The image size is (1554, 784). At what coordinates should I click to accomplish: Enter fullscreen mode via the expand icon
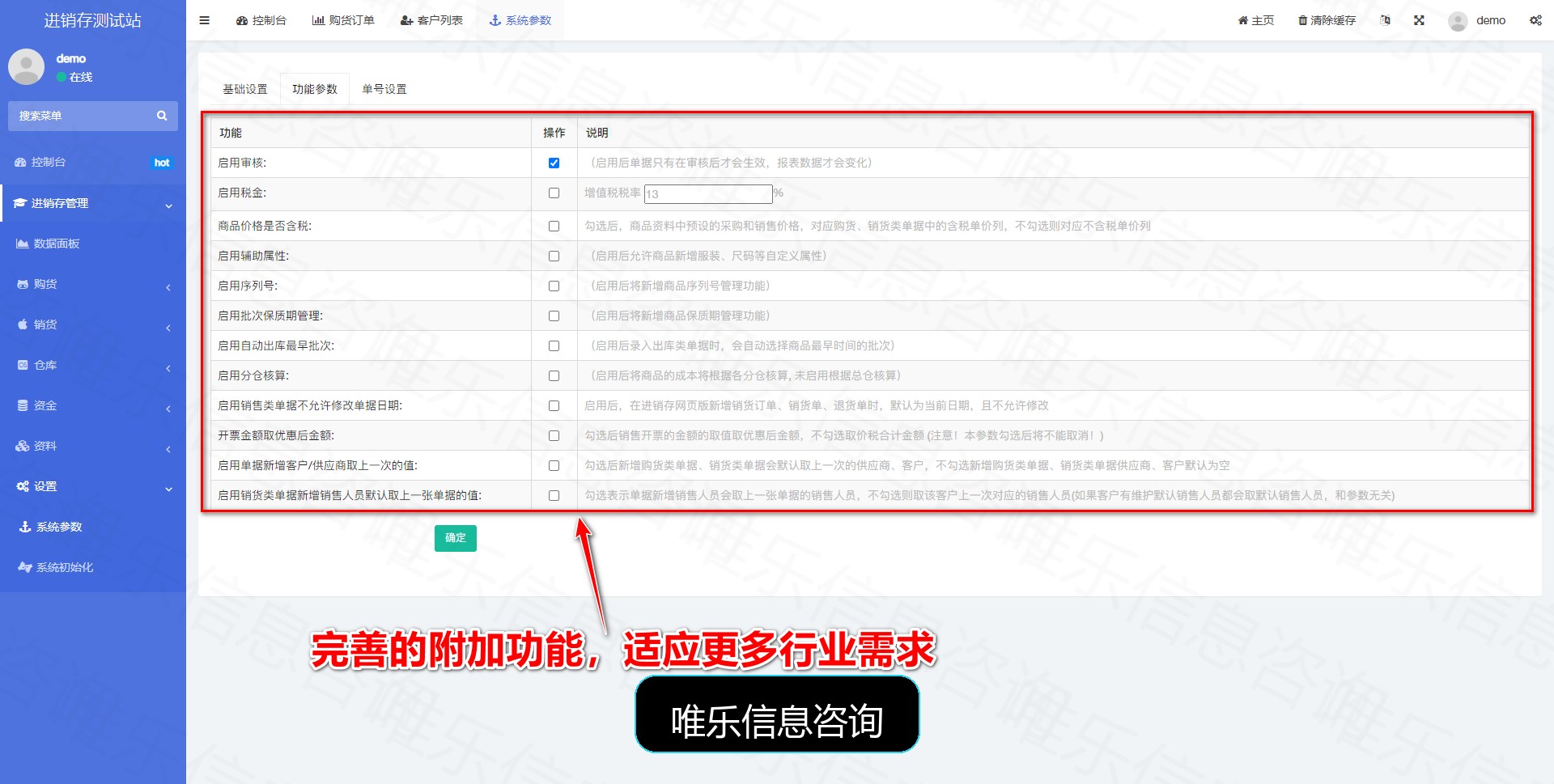click(x=1419, y=20)
